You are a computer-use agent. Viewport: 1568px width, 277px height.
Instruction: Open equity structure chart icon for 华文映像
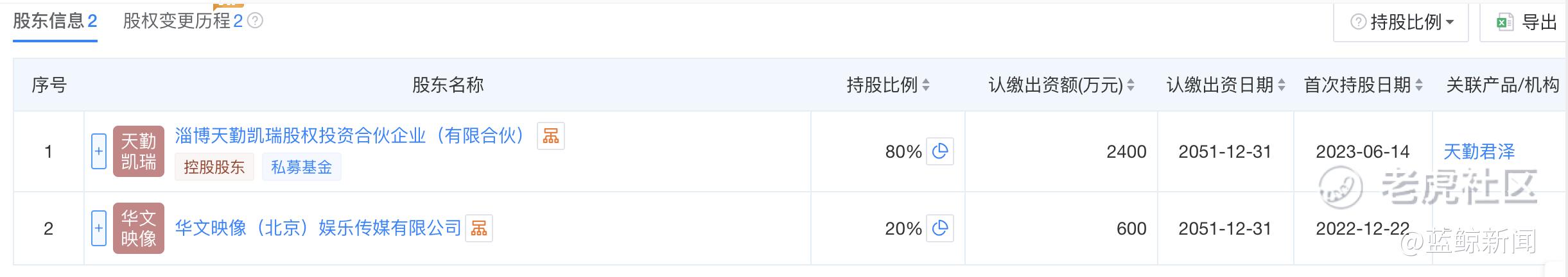pos(478,228)
